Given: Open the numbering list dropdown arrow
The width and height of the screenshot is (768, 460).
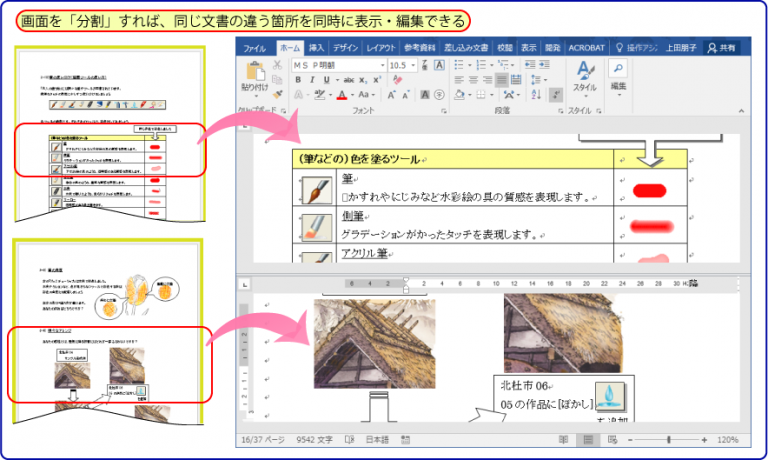Looking at the screenshot, I should (x=492, y=65).
